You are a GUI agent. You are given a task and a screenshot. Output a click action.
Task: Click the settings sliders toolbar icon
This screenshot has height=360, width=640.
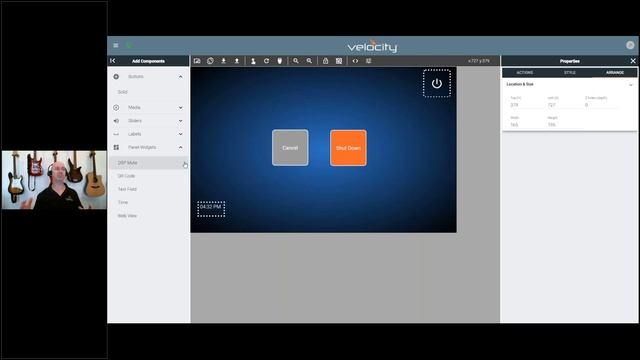(x=369, y=61)
